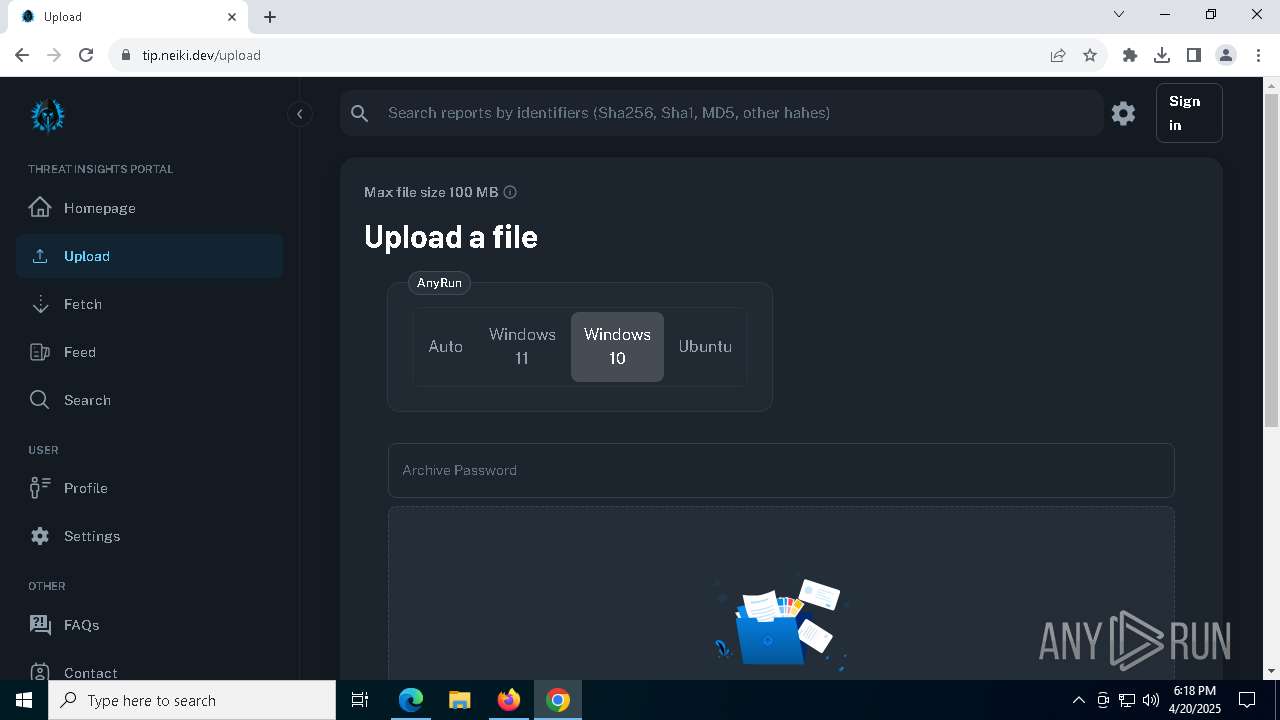Show hidden system tray icons
Image resolution: width=1280 pixels, height=720 pixels.
coord(1079,700)
